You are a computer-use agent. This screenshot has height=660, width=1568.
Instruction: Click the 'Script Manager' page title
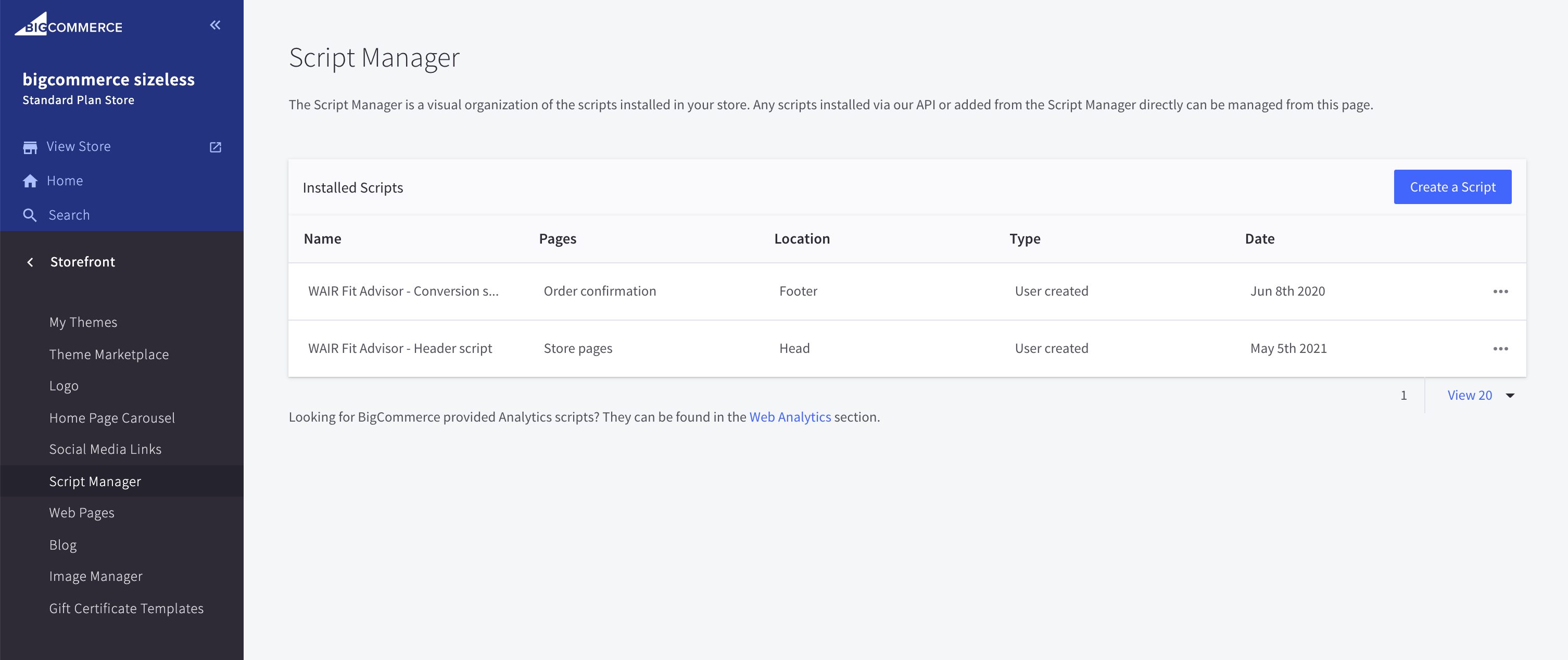[374, 58]
